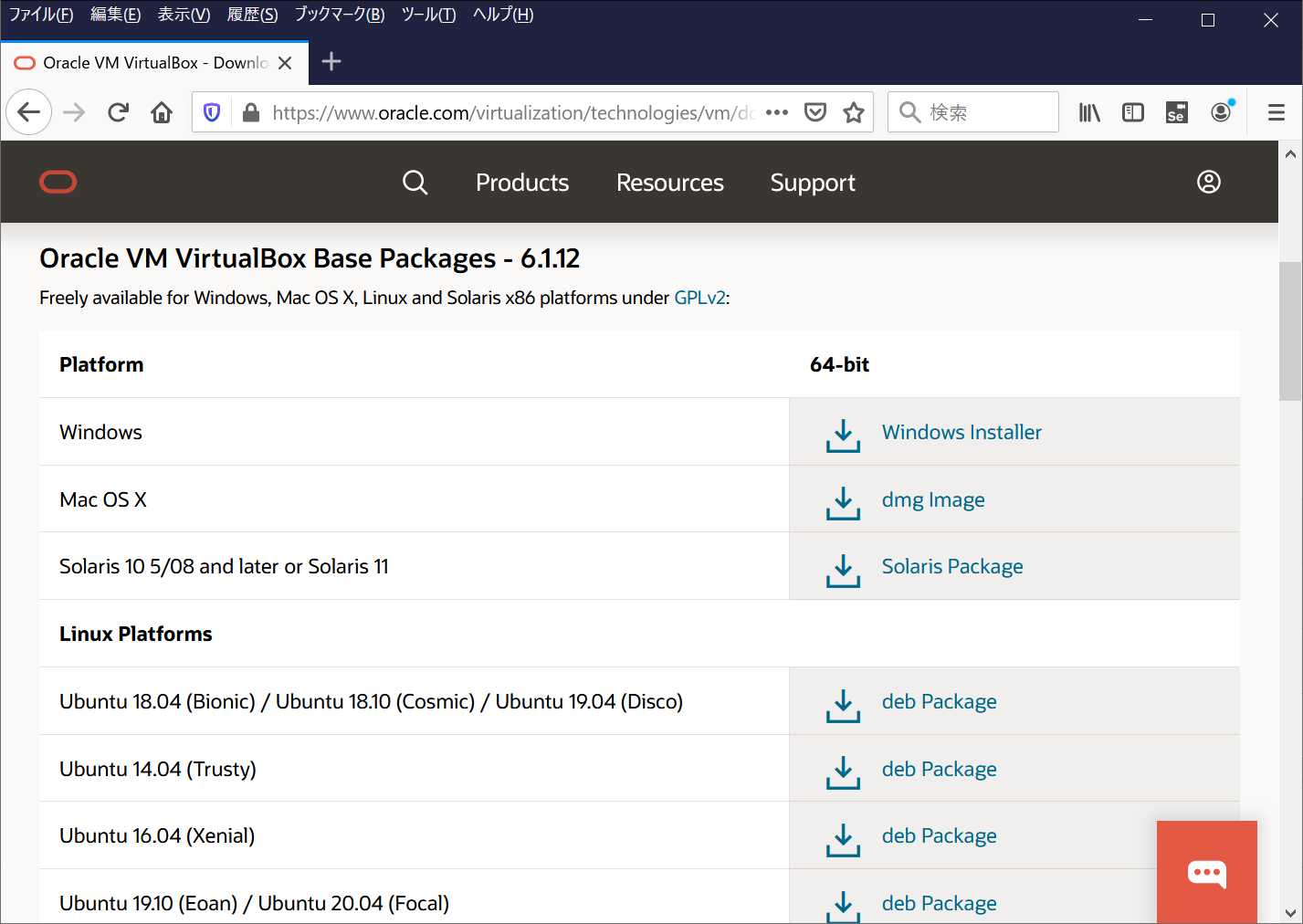This screenshot has height=924, width=1303.
Task: Click the Oracle logo in the header
Action: (58, 183)
